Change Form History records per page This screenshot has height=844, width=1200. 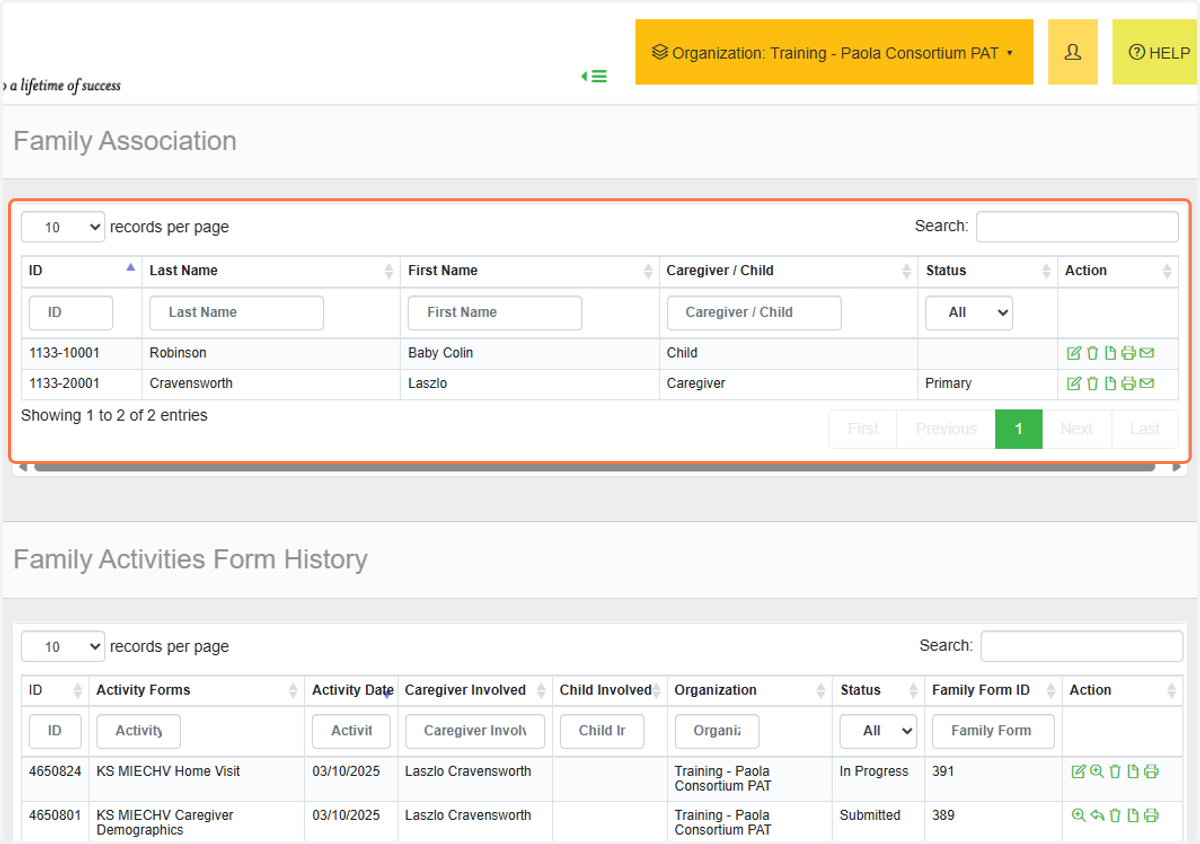pos(63,647)
